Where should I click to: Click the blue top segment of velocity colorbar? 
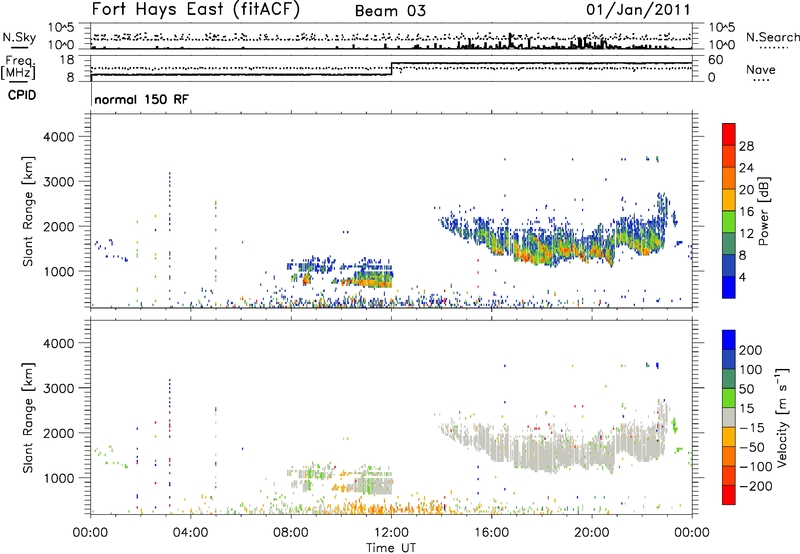coord(729,340)
